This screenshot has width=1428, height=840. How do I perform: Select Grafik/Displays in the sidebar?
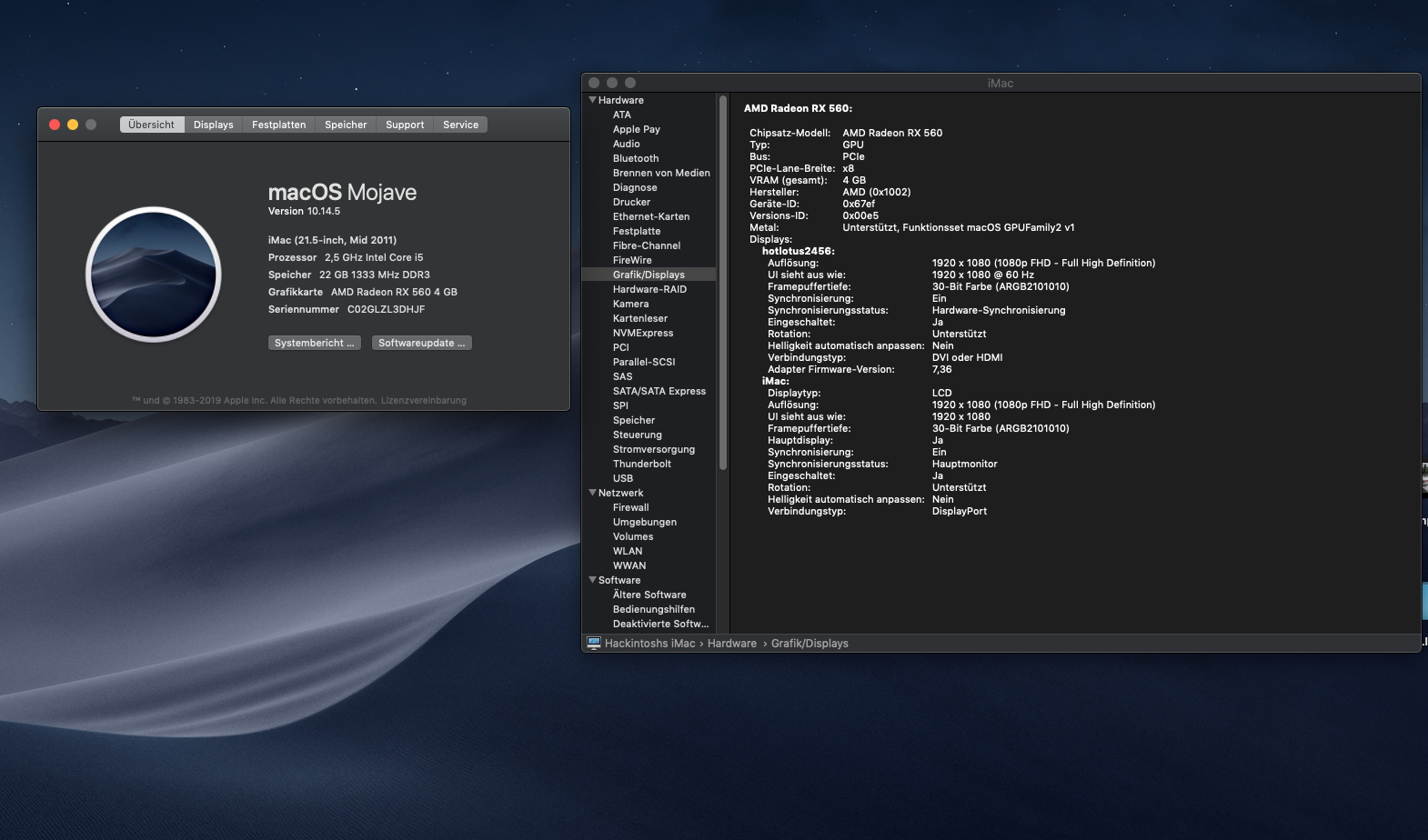click(x=649, y=275)
